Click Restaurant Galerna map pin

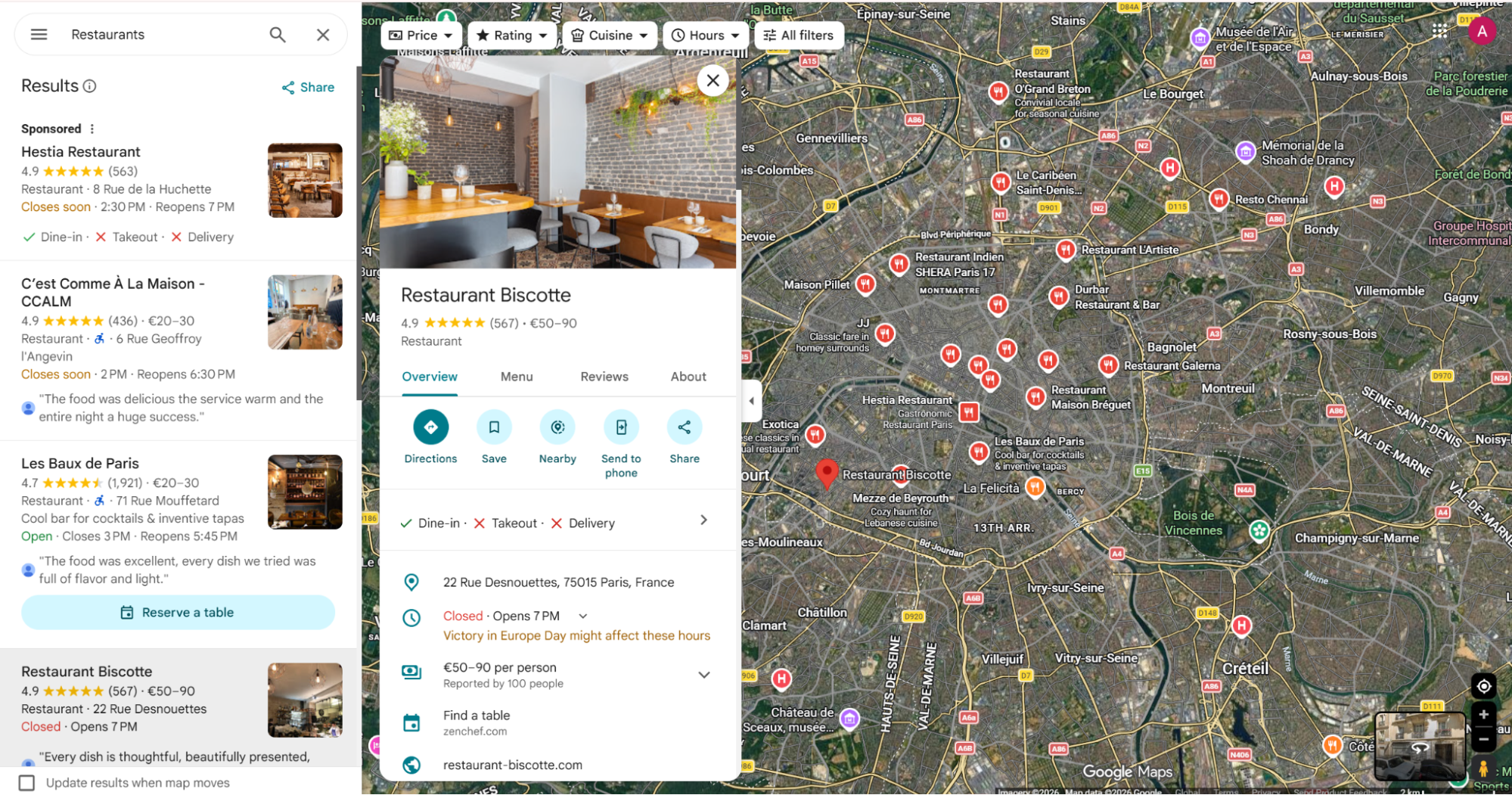point(1108,366)
